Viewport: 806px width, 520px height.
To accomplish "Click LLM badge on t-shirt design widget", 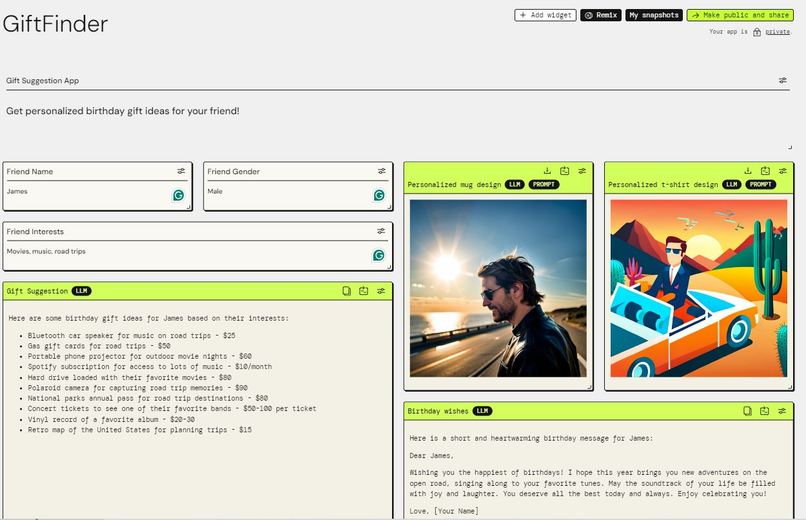I will point(731,184).
